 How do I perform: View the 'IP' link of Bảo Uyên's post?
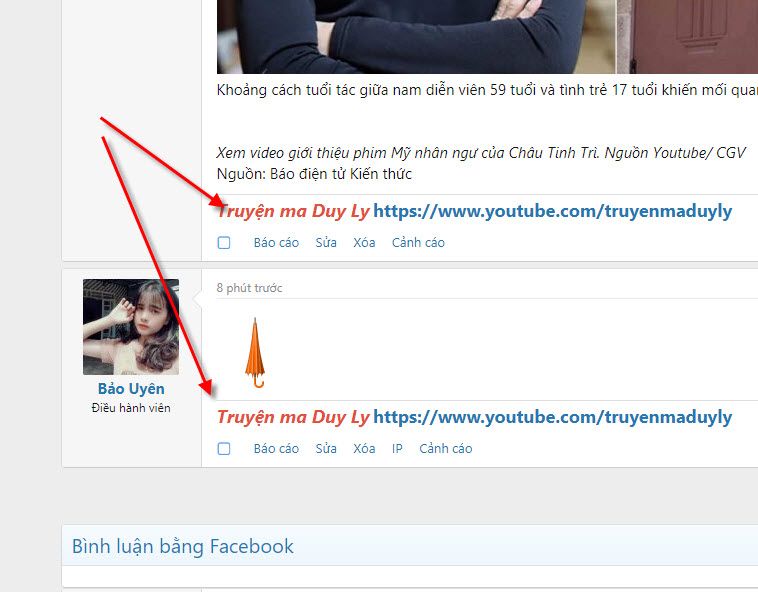[x=397, y=449]
